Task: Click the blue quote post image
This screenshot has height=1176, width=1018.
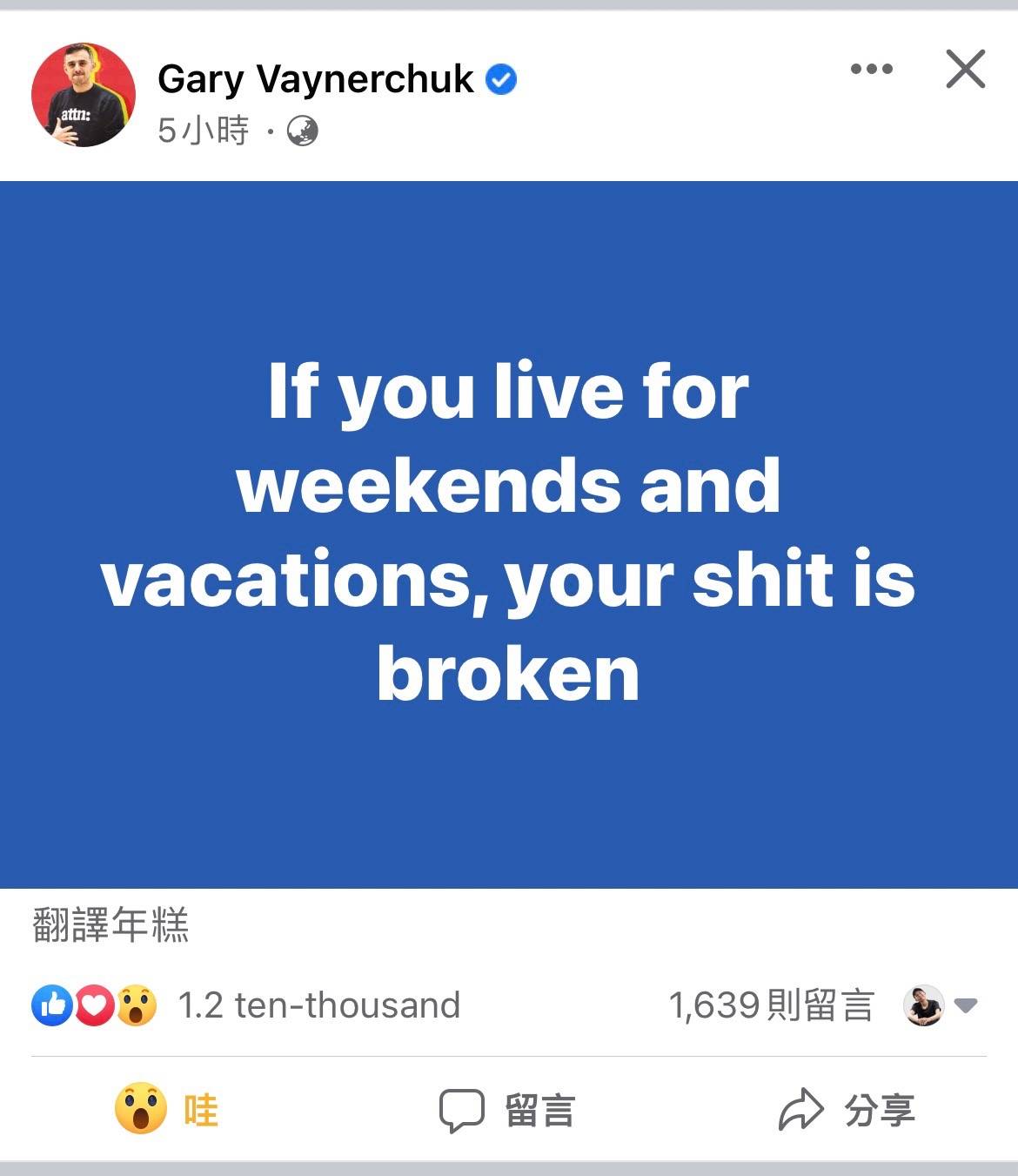Action: (509, 534)
